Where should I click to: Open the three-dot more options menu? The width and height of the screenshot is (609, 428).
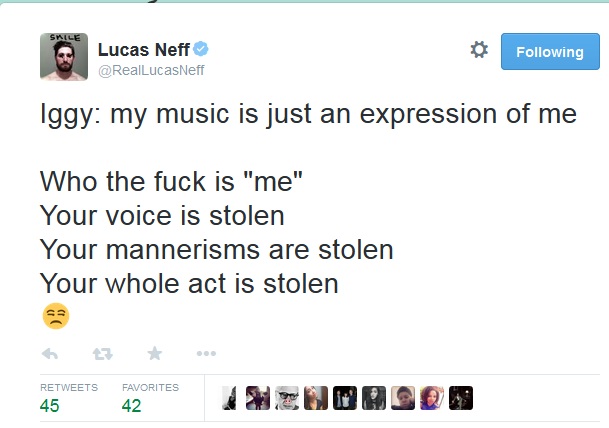[x=206, y=353]
